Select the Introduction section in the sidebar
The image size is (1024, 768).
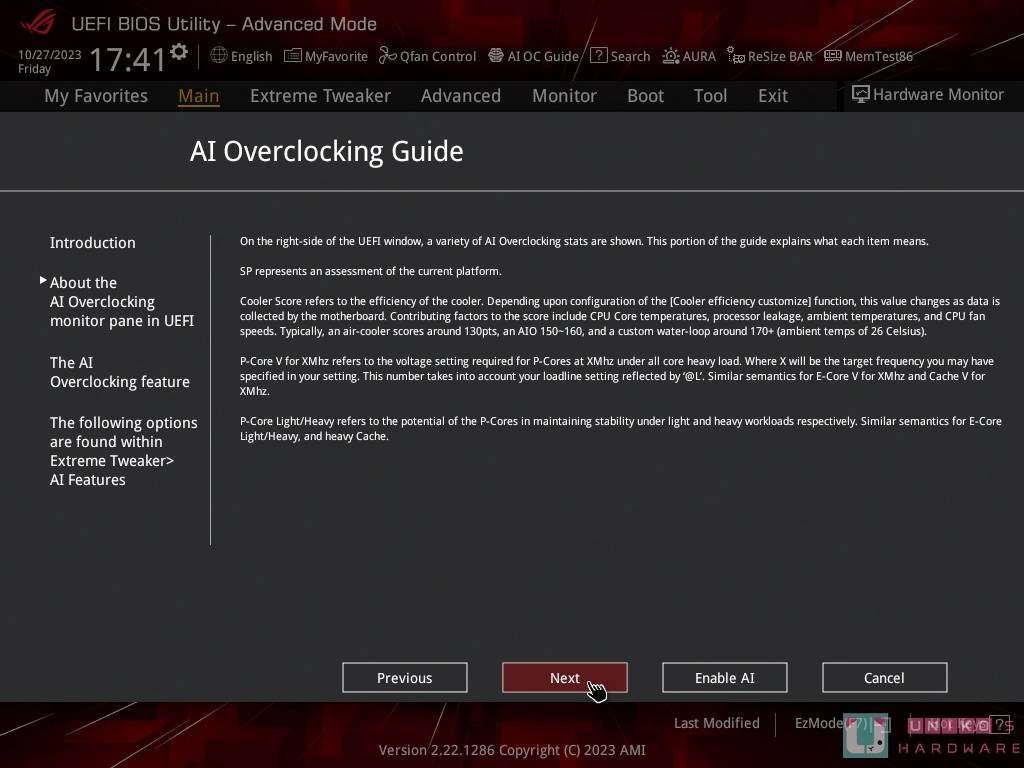tap(93, 243)
